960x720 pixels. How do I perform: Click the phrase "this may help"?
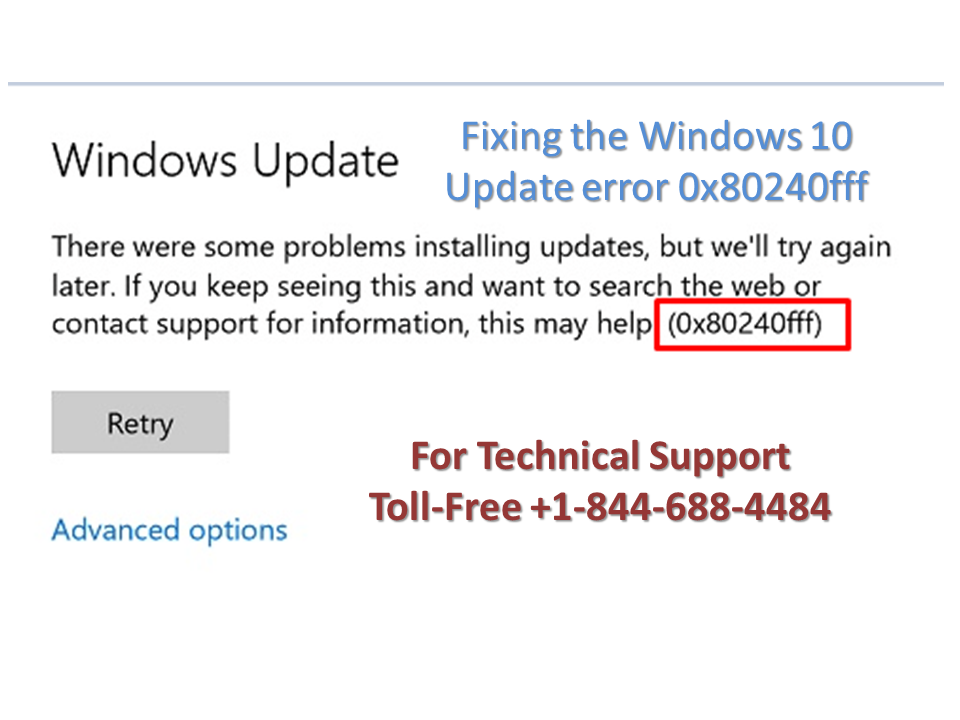tap(565, 324)
